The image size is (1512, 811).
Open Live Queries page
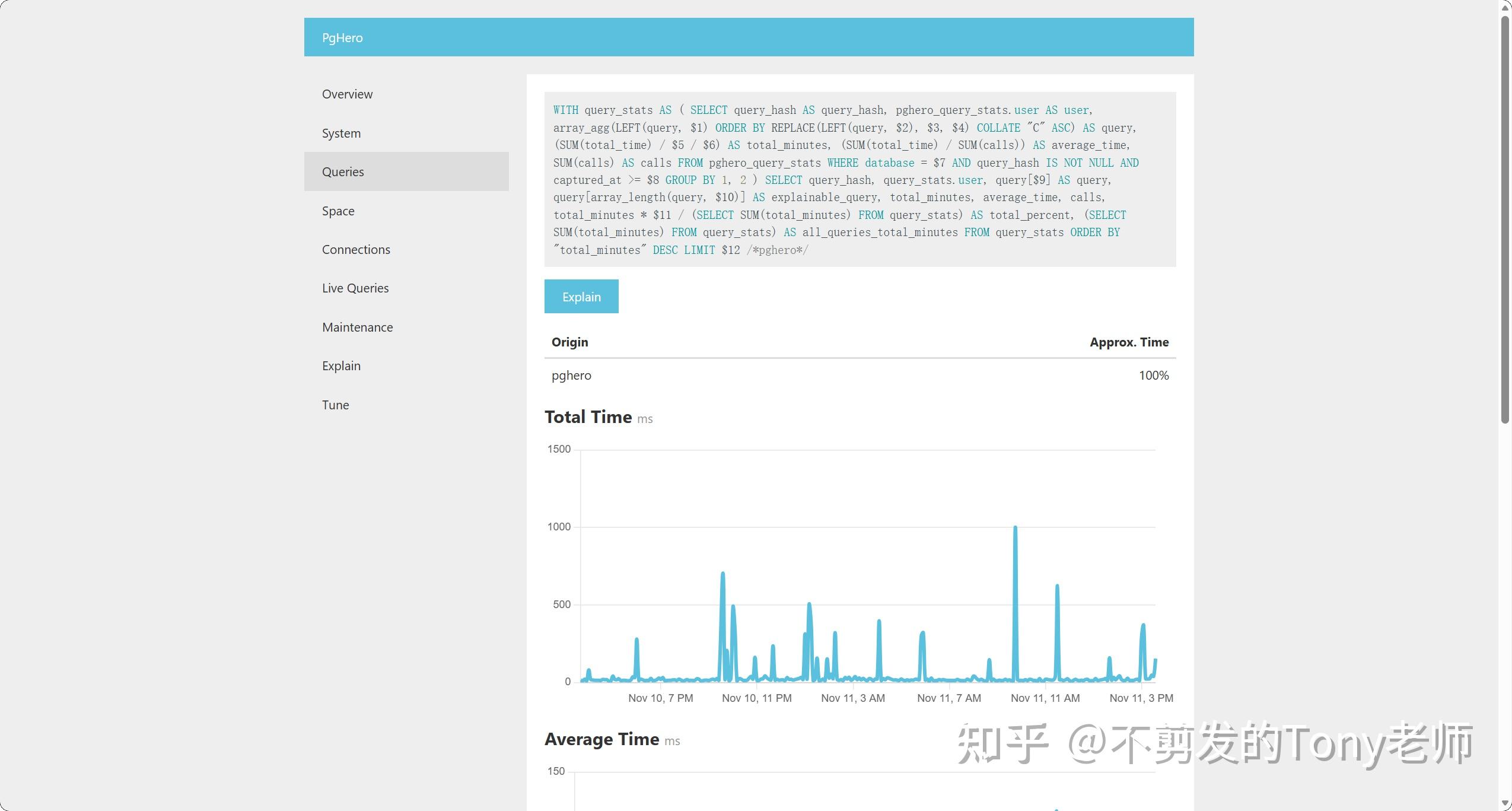[406, 288]
